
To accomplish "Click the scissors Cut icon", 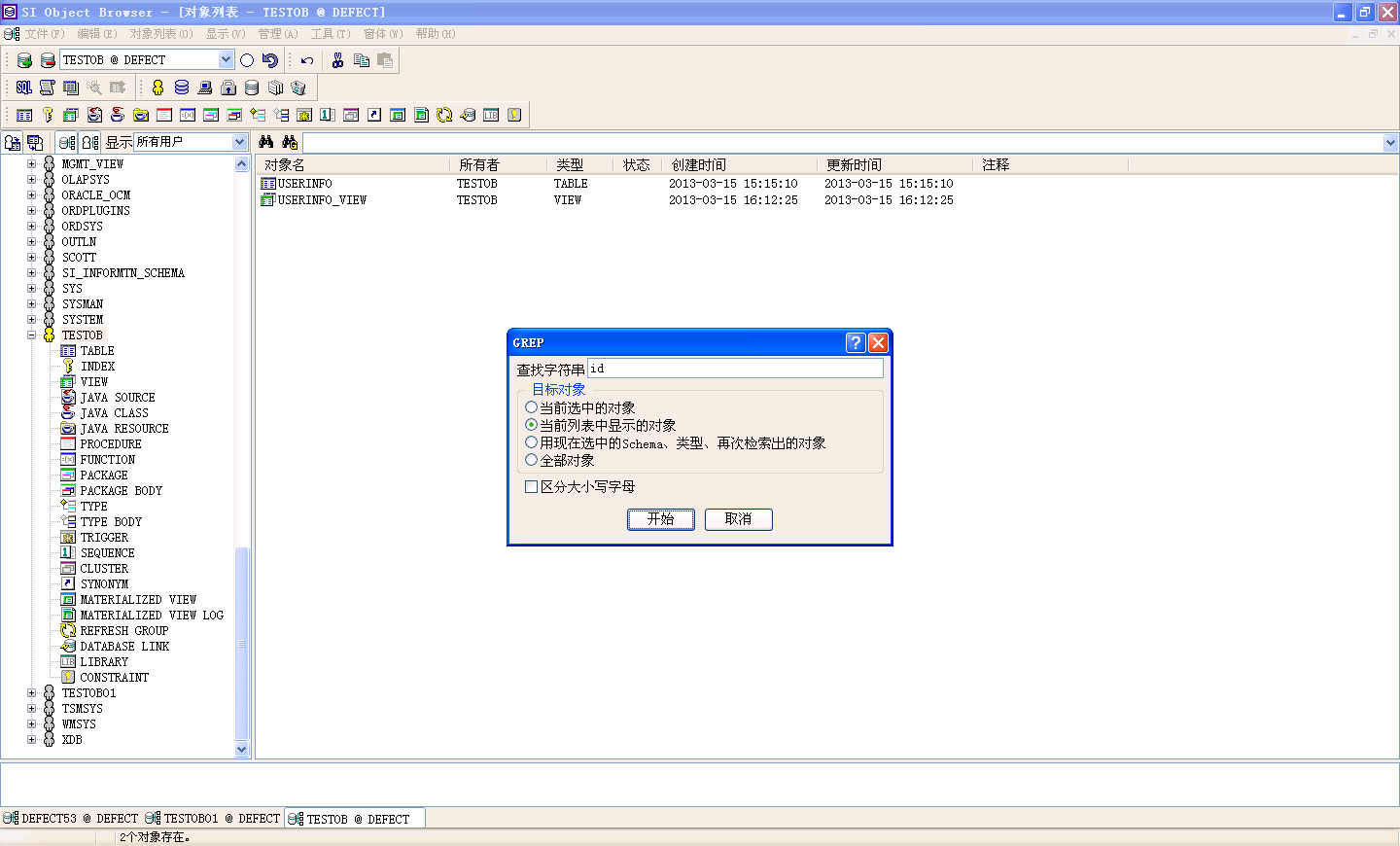I will [337, 60].
